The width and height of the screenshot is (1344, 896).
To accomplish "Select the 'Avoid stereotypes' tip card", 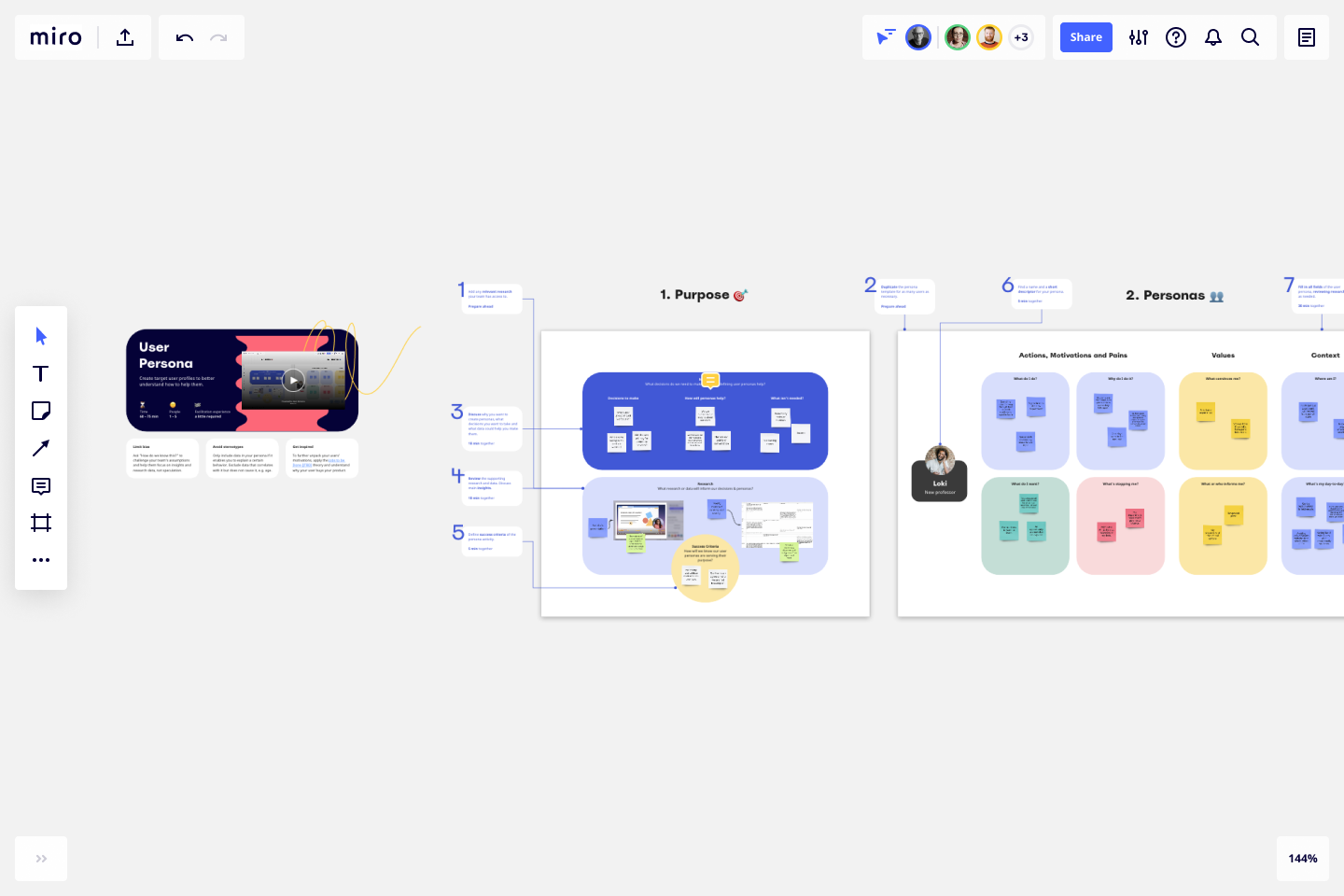I will 243,458.
